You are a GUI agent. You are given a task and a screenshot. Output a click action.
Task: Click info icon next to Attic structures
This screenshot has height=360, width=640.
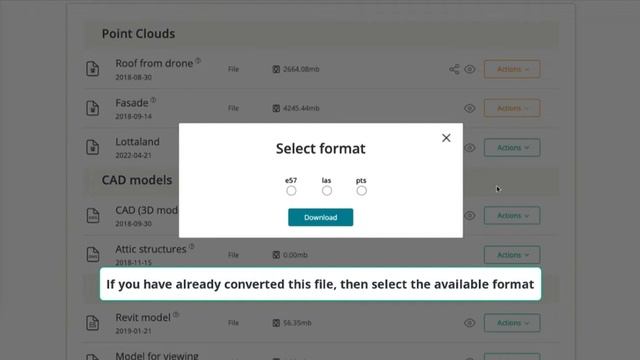(x=191, y=246)
